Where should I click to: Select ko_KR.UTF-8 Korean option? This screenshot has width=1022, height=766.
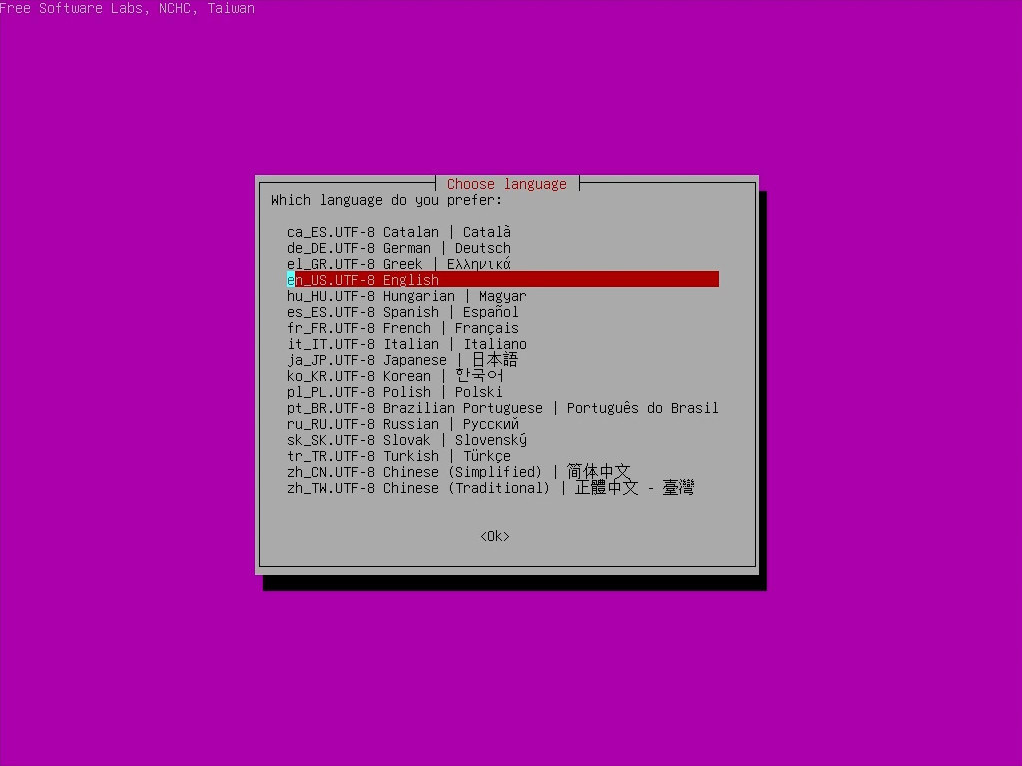click(394, 376)
